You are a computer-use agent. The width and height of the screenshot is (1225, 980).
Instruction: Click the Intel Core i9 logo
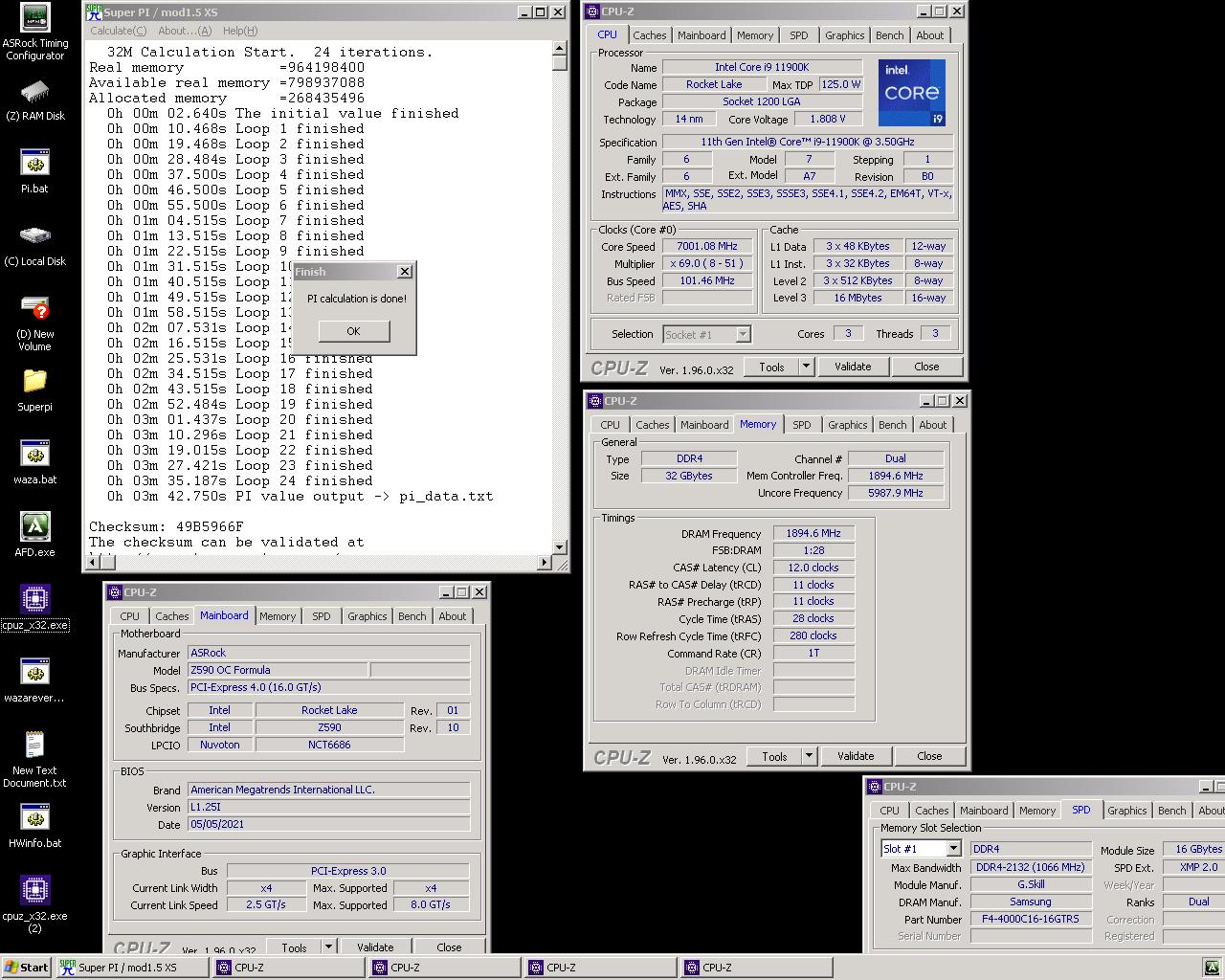[911, 93]
